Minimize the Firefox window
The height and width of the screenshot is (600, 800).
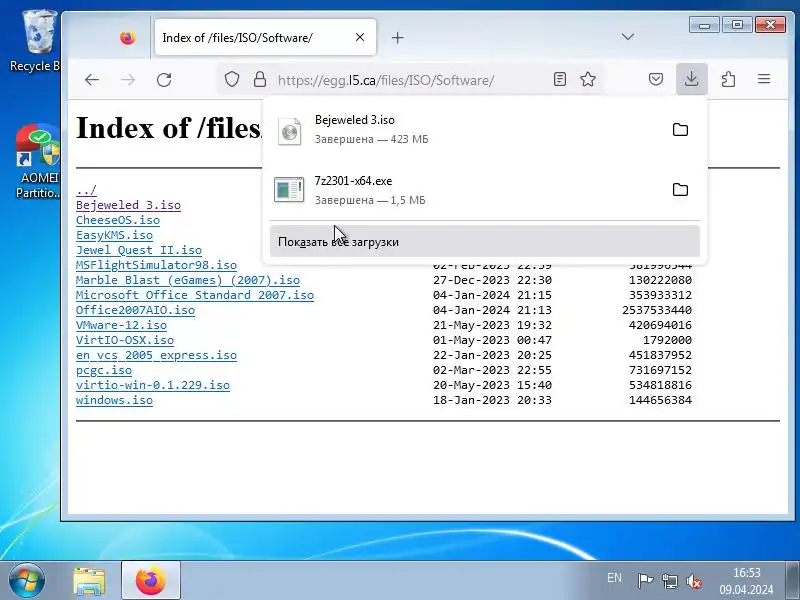704,24
